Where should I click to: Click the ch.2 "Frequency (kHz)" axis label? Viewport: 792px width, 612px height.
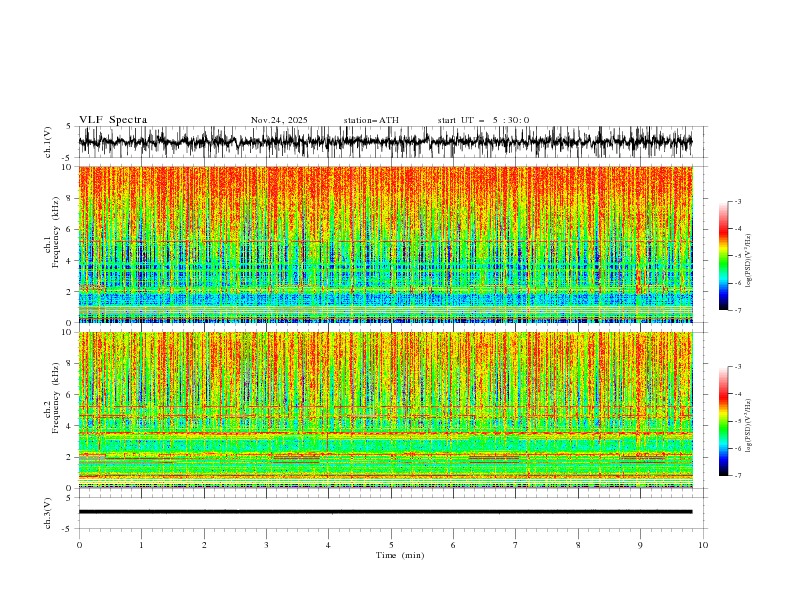[x=56, y=398]
